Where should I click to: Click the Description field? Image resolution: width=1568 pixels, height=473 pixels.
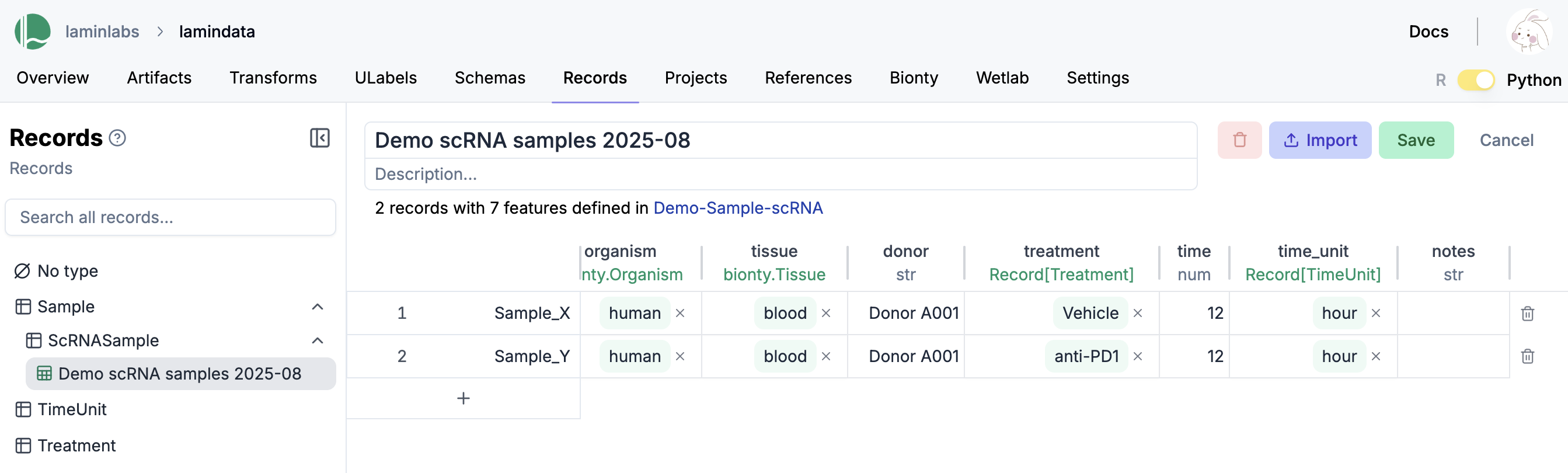[780, 174]
